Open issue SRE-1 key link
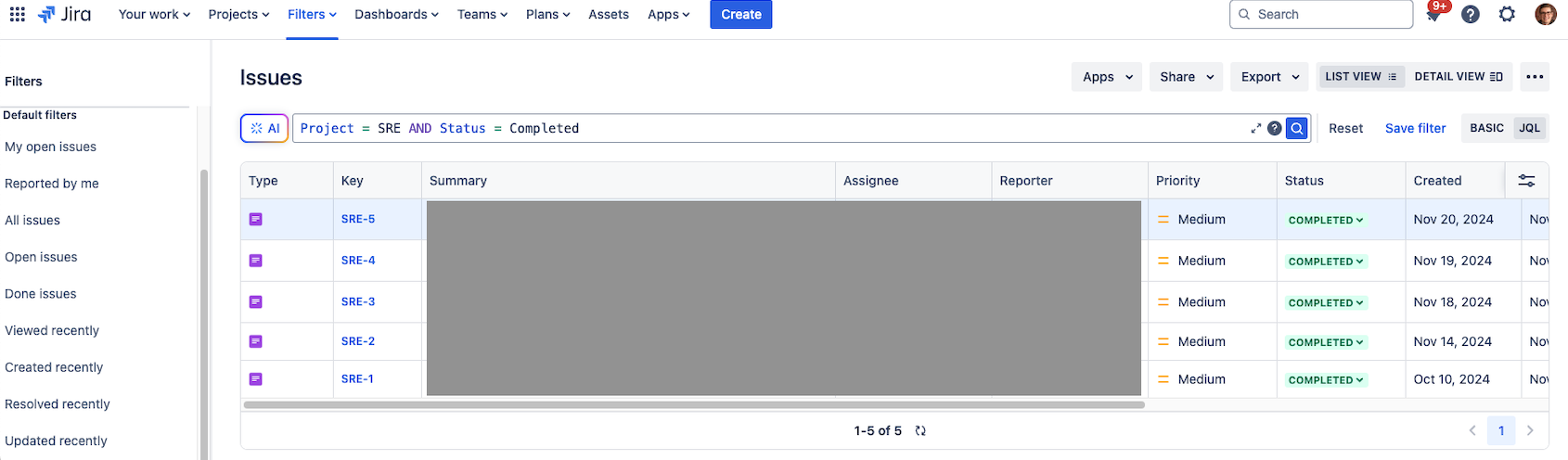 tap(357, 378)
